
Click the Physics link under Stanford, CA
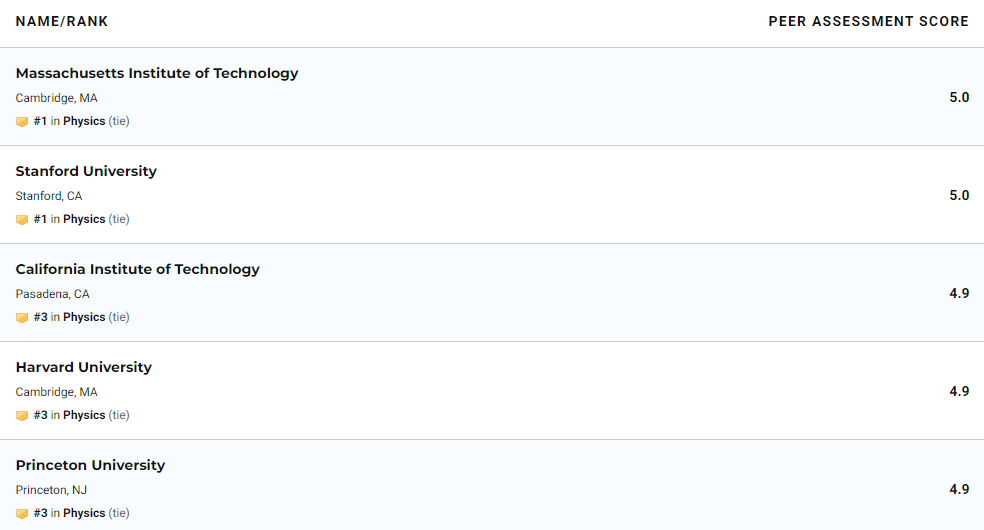click(84, 219)
